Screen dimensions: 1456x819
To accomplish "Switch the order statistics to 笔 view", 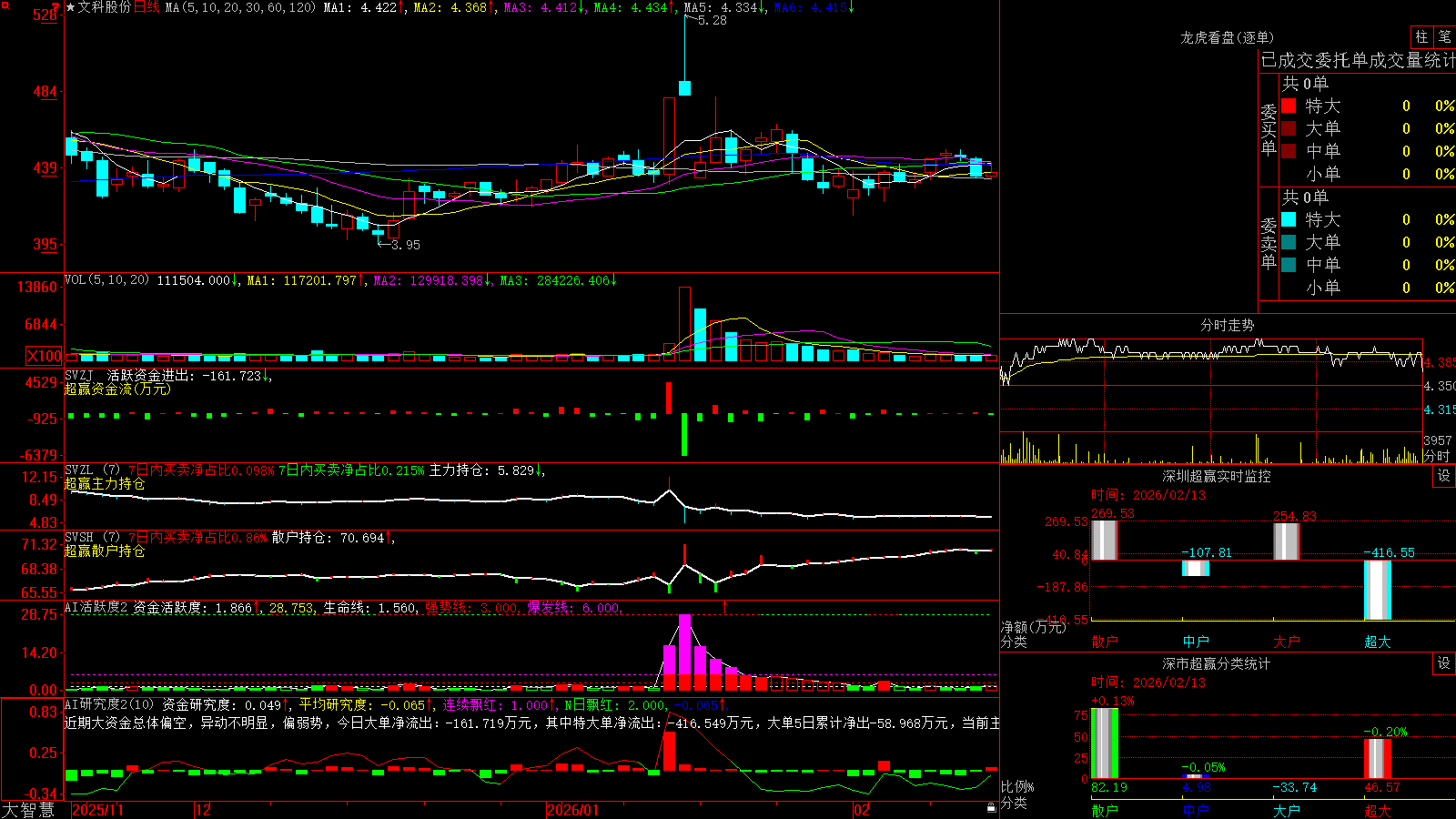I will [1445, 36].
